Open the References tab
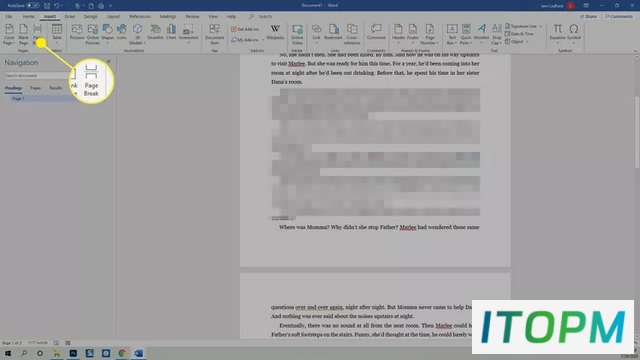Screen dimensions: 640x360 [x=140, y=16]
